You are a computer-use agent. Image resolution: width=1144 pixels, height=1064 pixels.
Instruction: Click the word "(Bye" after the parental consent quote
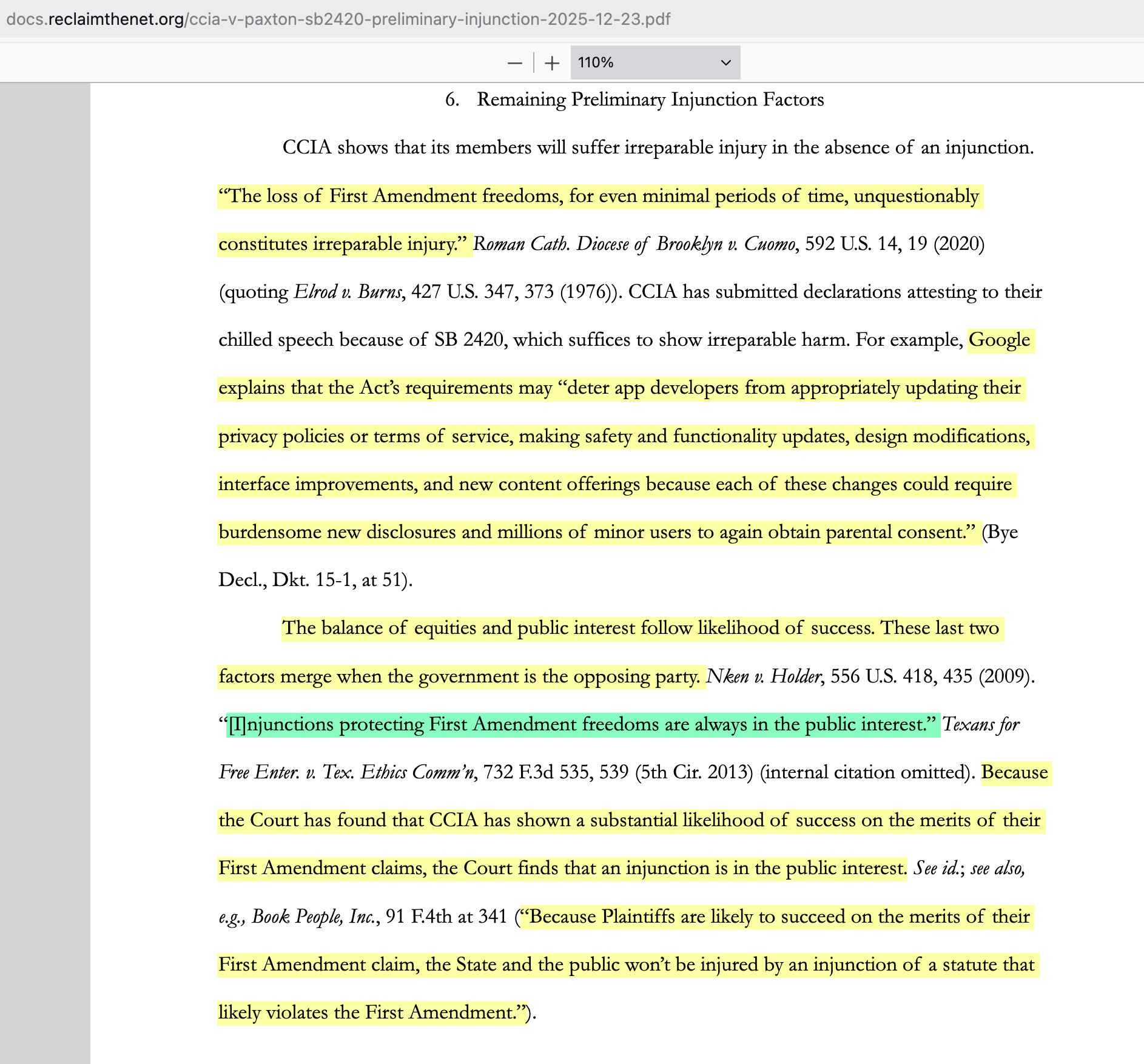(x=1000, y=532)
